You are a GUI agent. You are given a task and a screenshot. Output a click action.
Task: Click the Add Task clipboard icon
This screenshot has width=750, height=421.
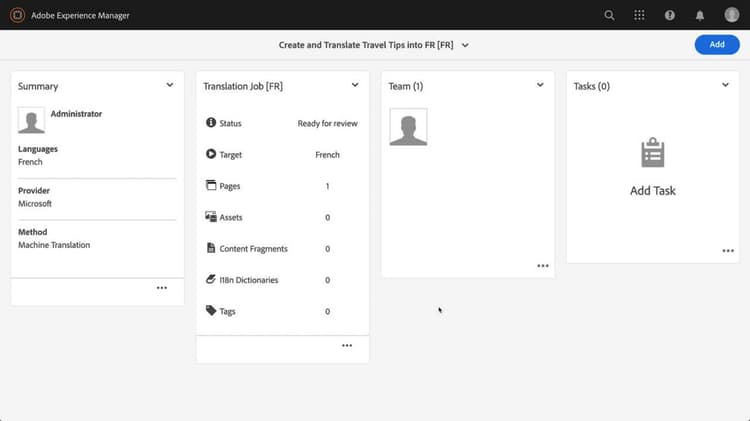coord(653,153)
